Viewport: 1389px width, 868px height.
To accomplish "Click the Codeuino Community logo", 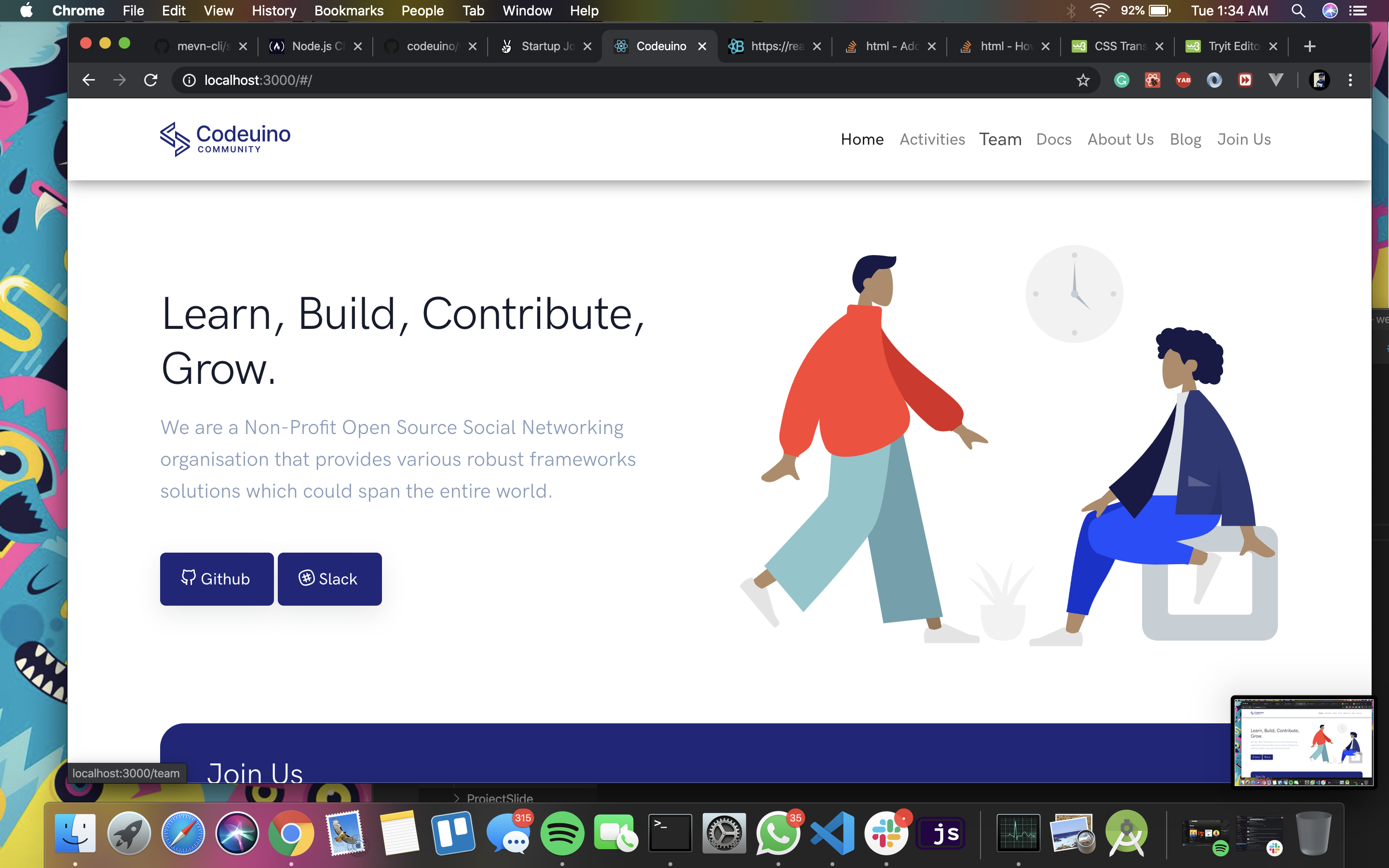I will (225, 139).
